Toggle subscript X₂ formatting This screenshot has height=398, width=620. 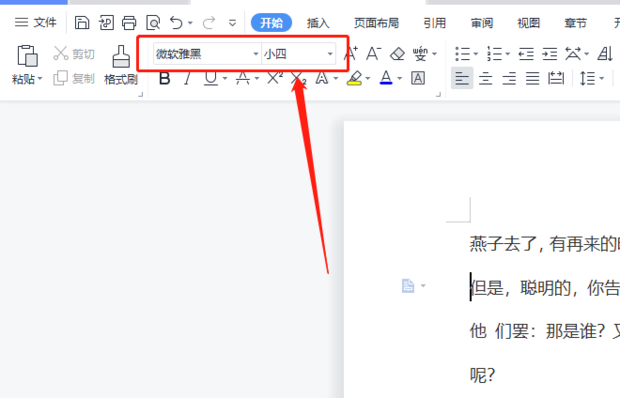pos(299,79)
